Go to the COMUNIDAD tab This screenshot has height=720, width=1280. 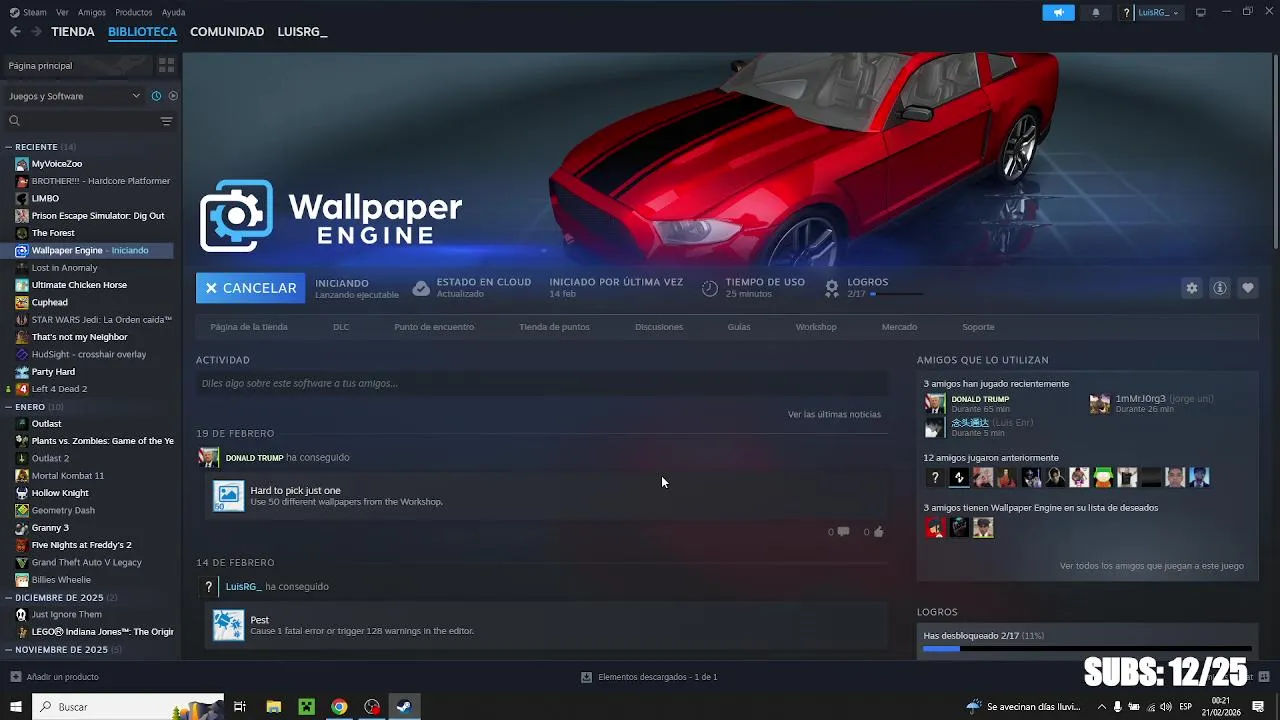(227, 32)
